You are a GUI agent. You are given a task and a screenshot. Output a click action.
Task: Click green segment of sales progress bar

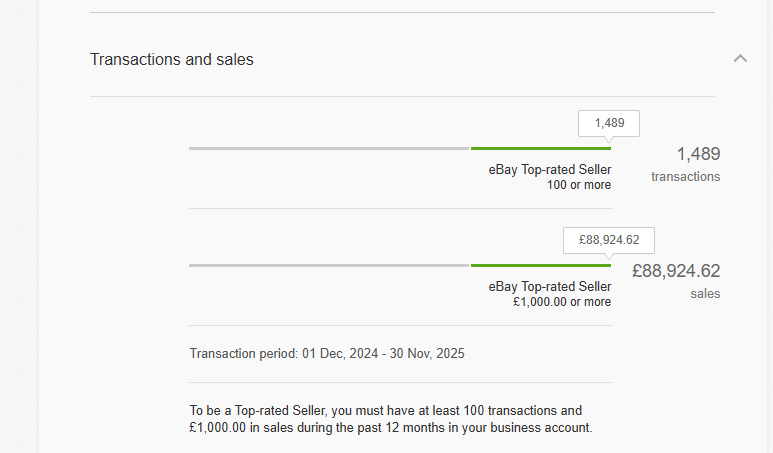coord(540,265)
